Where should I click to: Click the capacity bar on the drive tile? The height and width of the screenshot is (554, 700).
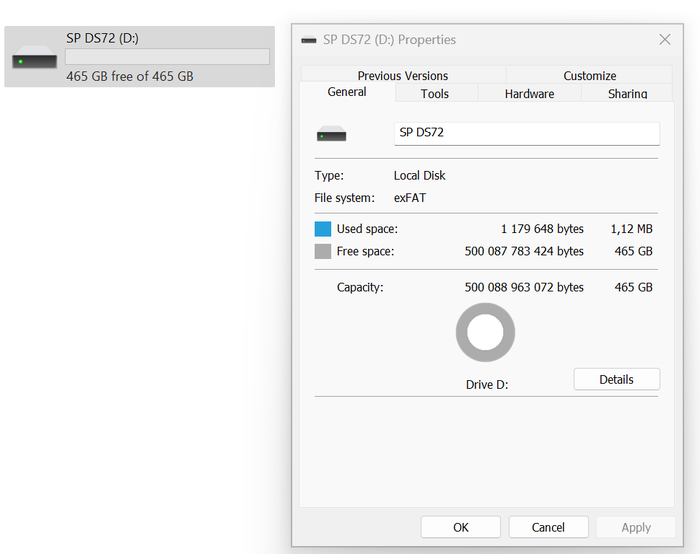(x=167, y=57)
